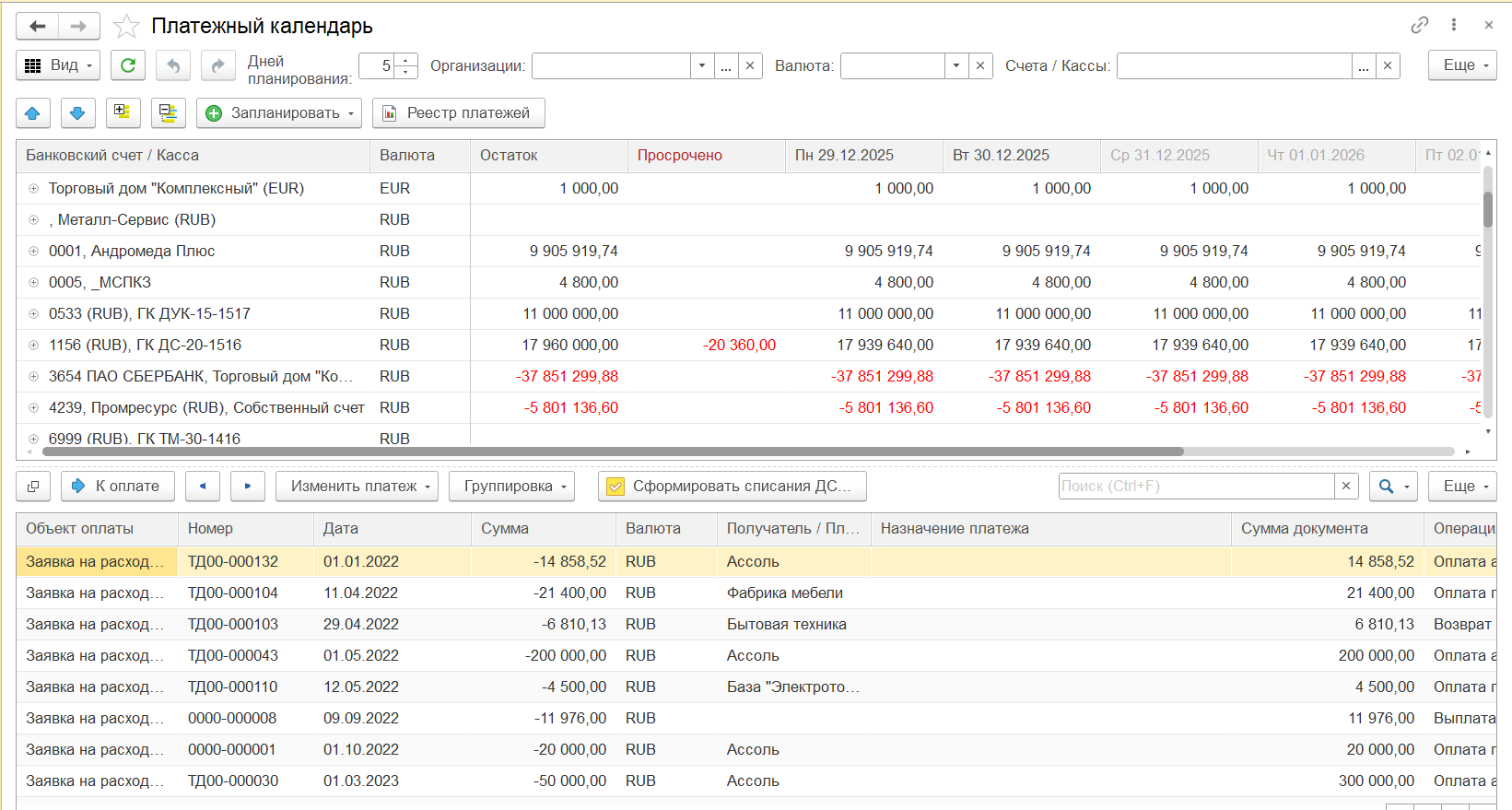Image resolution: width=1512 pixels, height=810 pixels.
Task: Click the expand all groups icon
Action: (x=123, y=113)
